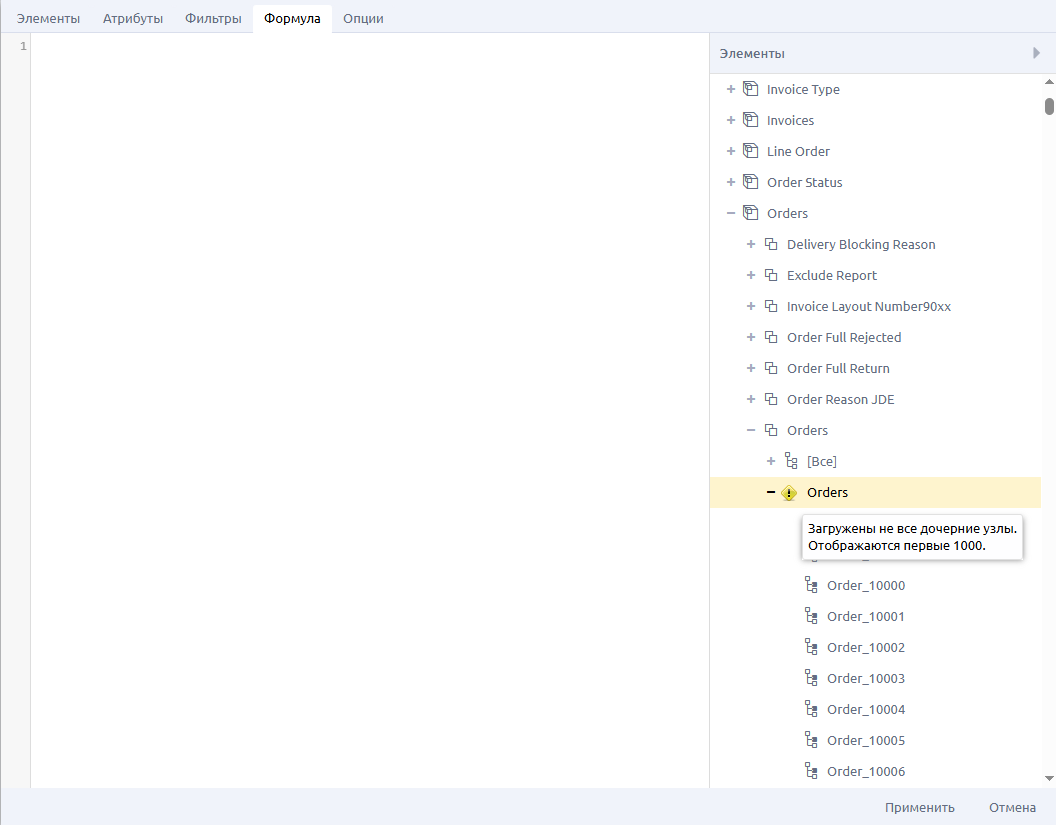Expand the Invoices node
Viewport: 1056px width, 825px height.
731,120
